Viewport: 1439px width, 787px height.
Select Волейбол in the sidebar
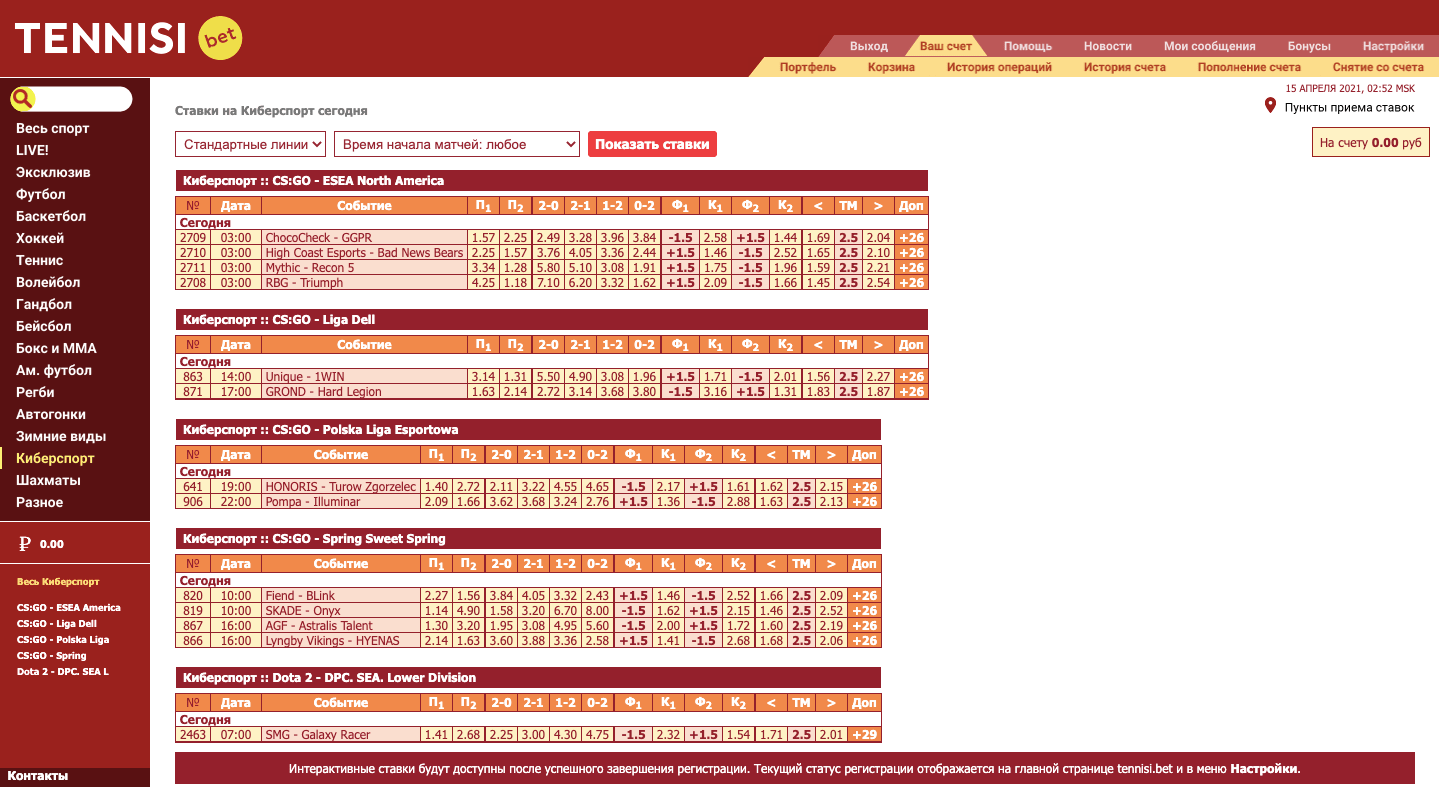pos(48,282)
